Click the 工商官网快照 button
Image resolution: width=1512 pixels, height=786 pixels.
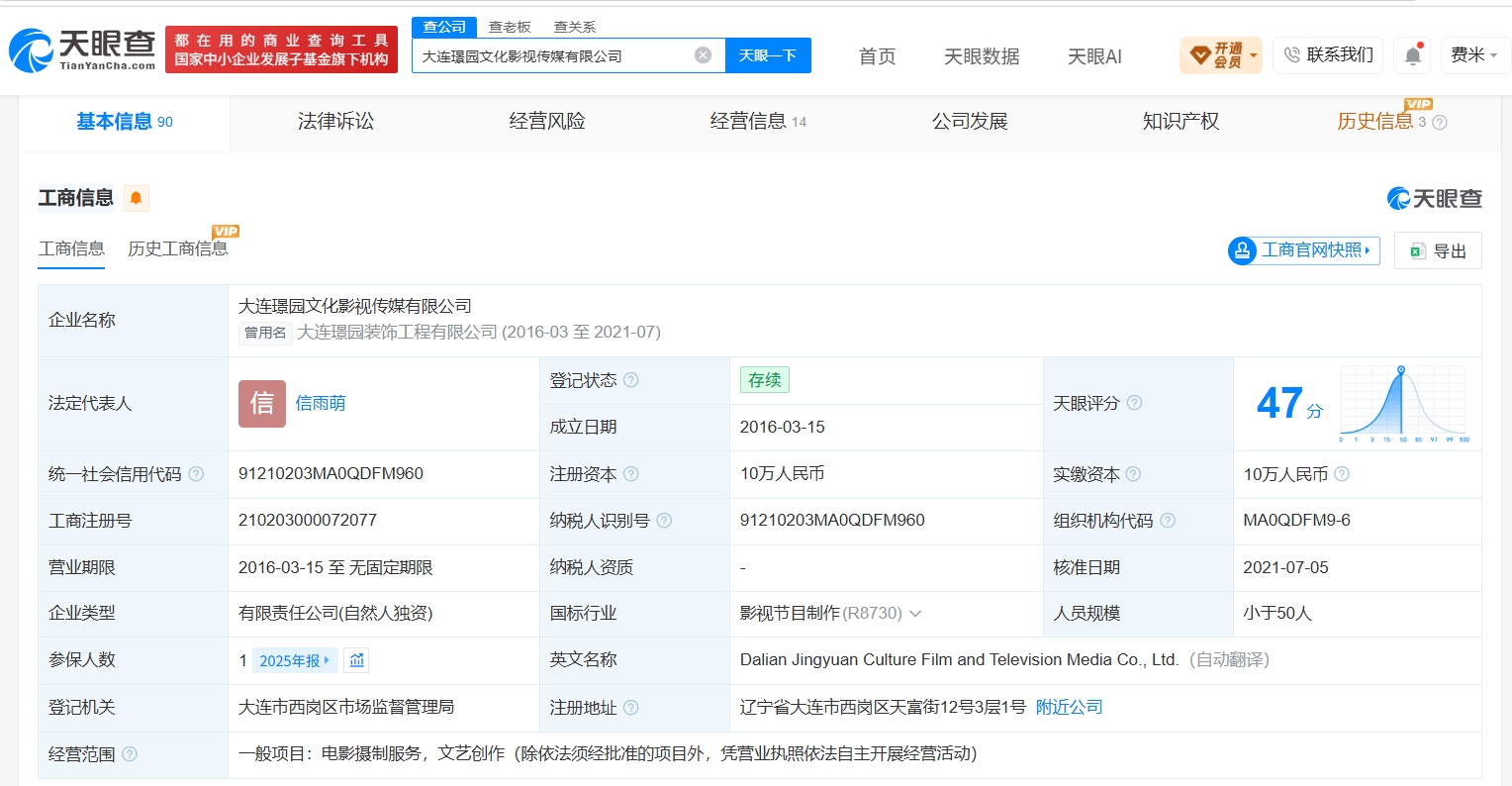[x=1304, y=250]
